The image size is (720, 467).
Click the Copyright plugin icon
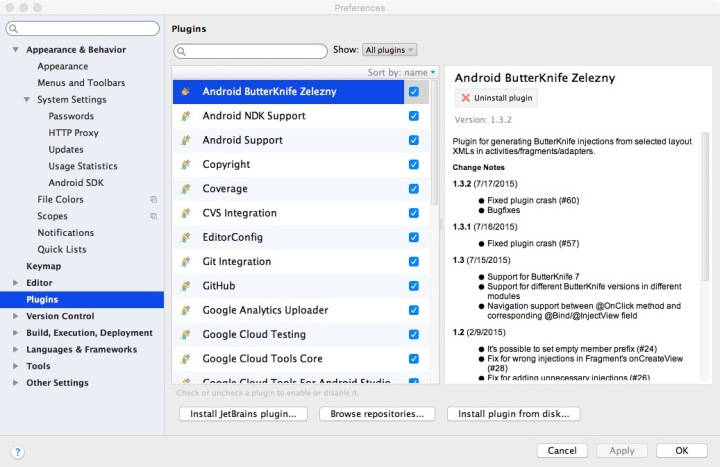186,164
